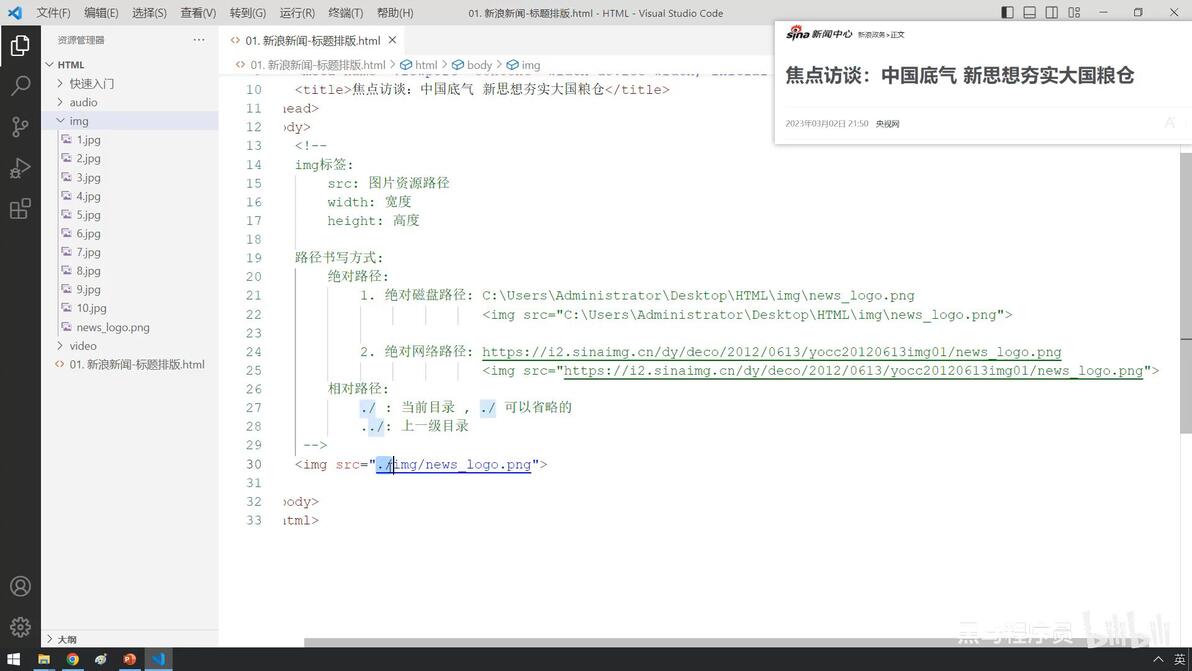The height and width of the screenshot is (671, 1192).
Task: Open the Explorer view in activity bar
Action: tap(21, 46)
